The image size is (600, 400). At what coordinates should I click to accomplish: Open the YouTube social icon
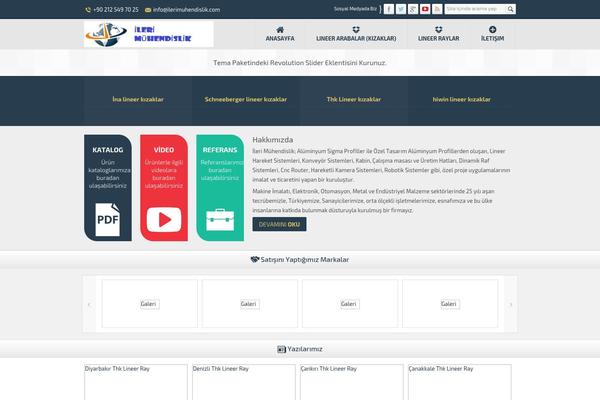425,9
